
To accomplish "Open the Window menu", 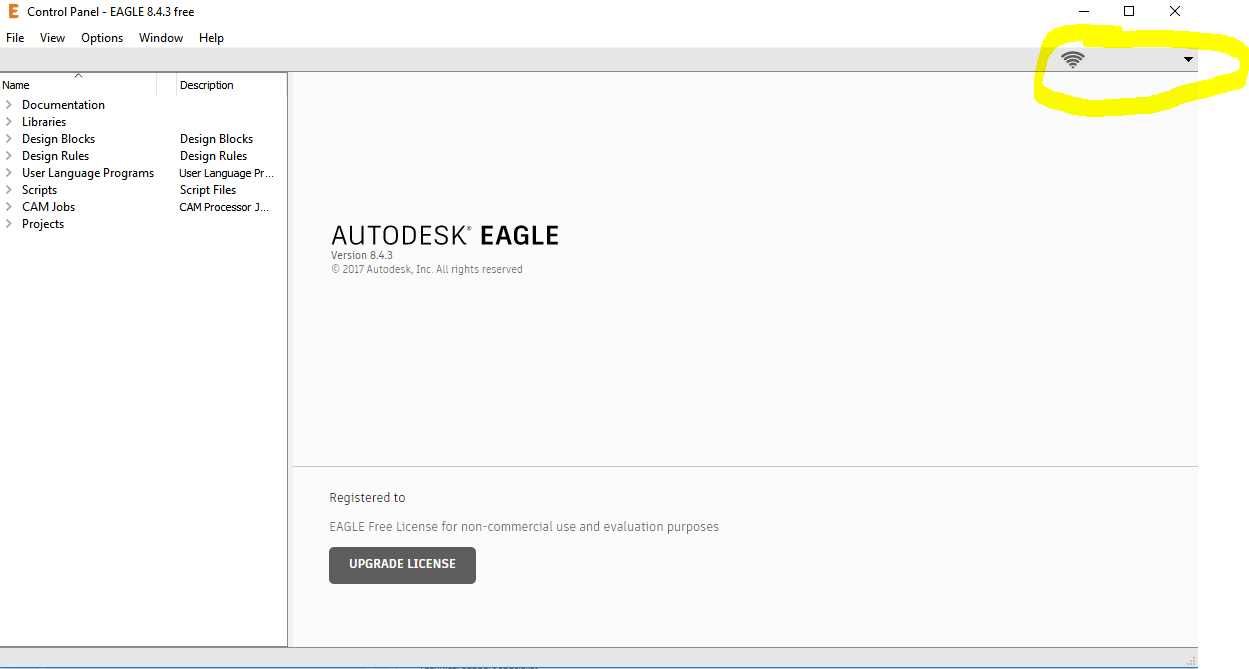I will (161, 38).
